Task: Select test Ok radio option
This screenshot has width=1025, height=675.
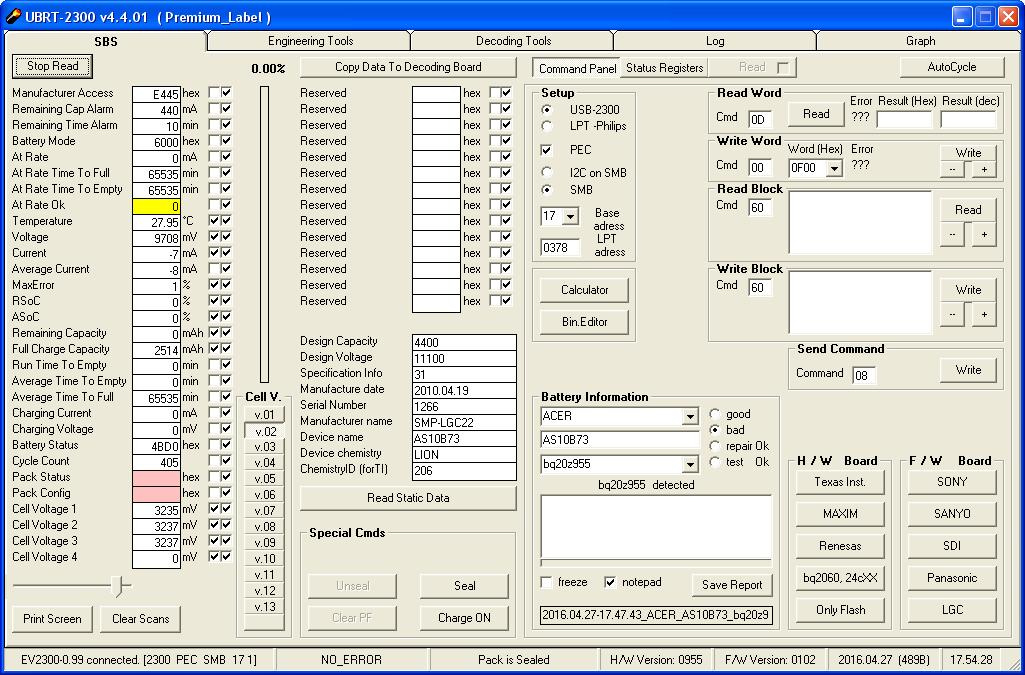Action: [x=715, y=462]
